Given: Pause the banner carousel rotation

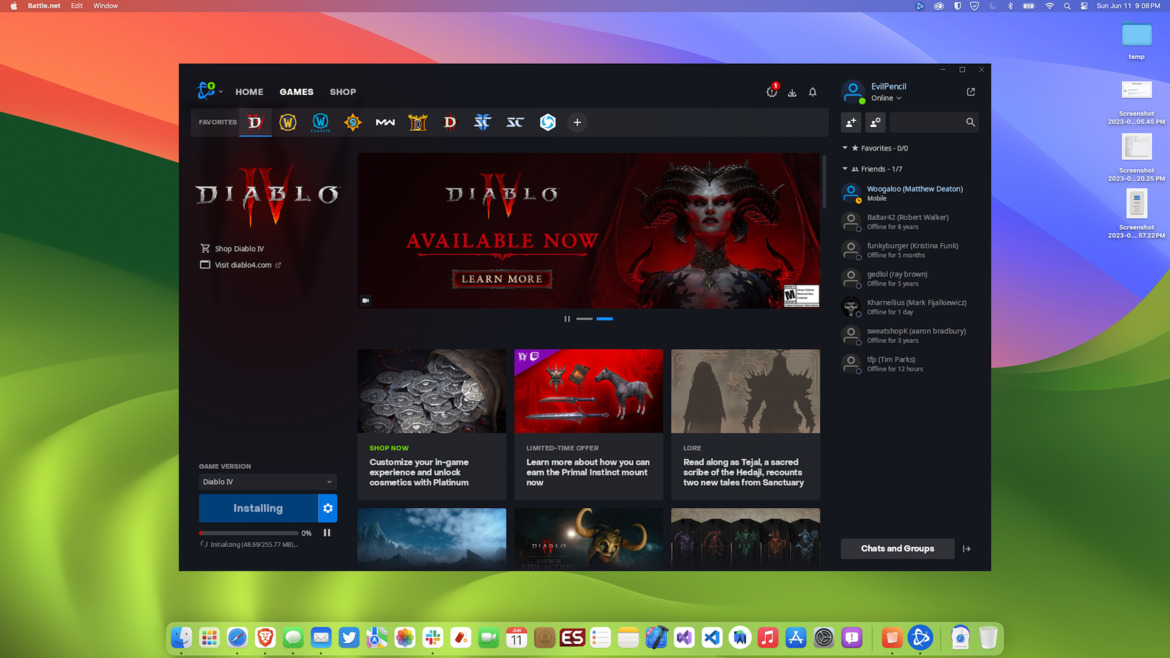Looking at the screenshot, I should [x=567, y=319].
